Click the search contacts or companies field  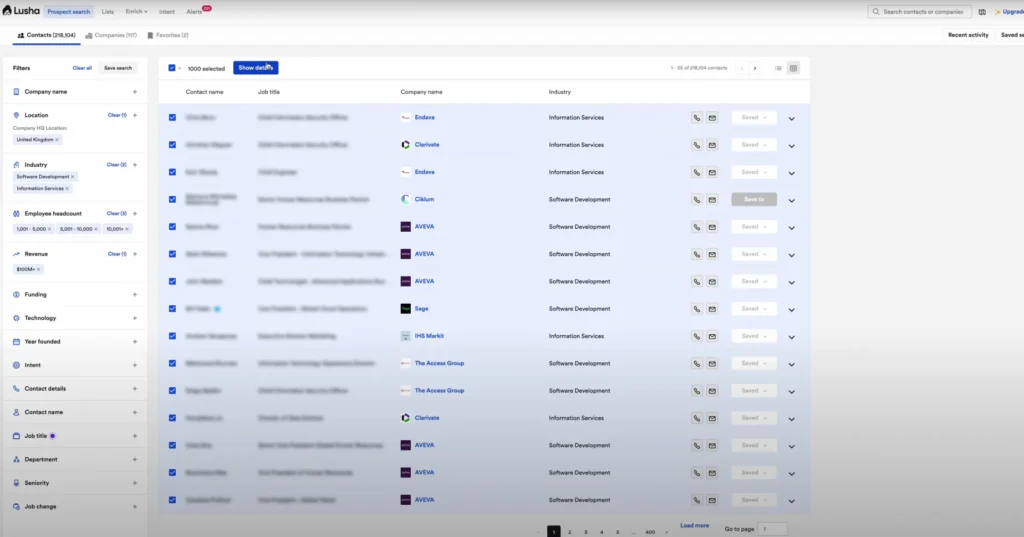pyautogui.click(x=920, y=12)
